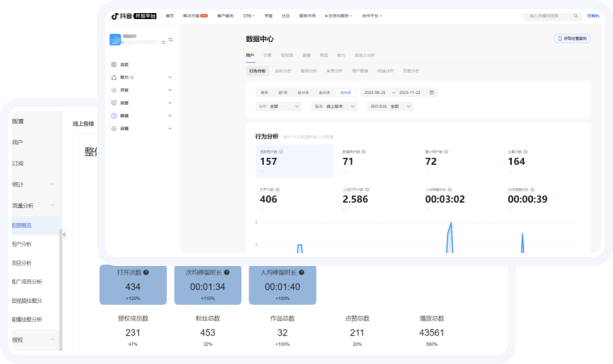Expand the 数据 section in front sidebar
Viewport: 613px width, 364px height.
pyautogui.click(x=170, y=116)
